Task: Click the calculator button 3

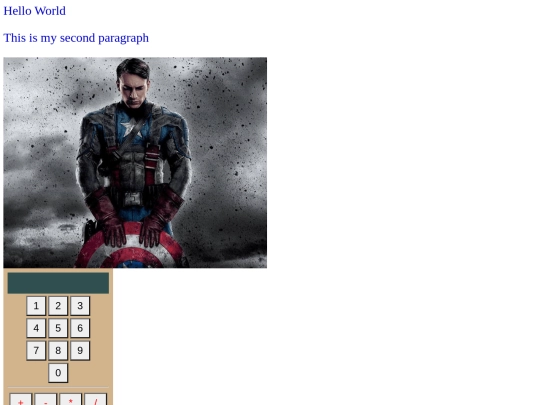Action: pos(80,306)
